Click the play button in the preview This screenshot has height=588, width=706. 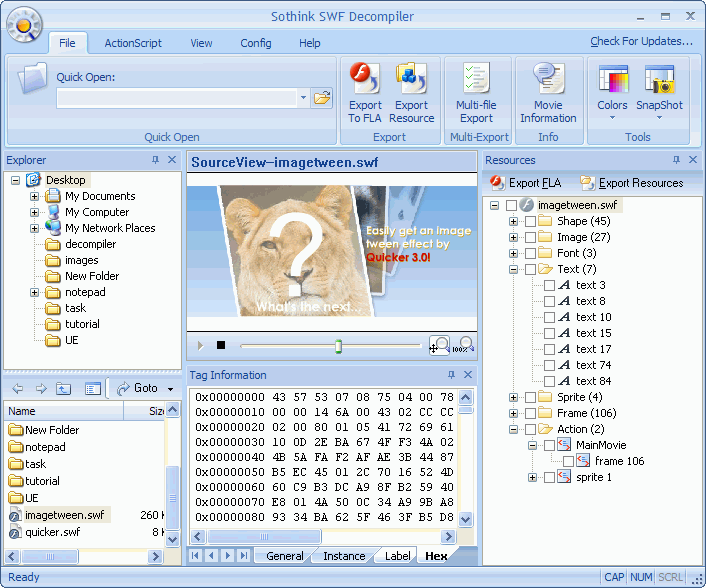click(x=200, y=345)
